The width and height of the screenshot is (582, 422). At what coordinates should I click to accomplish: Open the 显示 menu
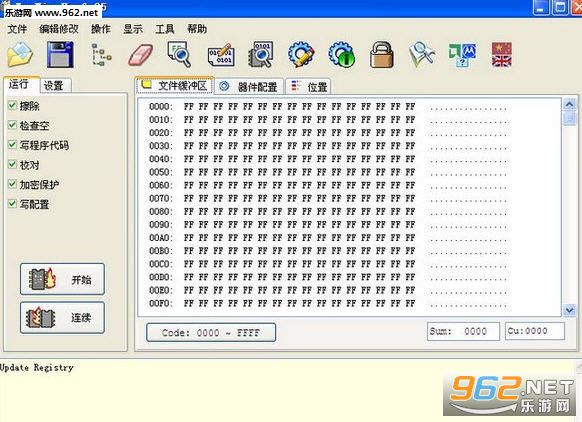(133, 29)
